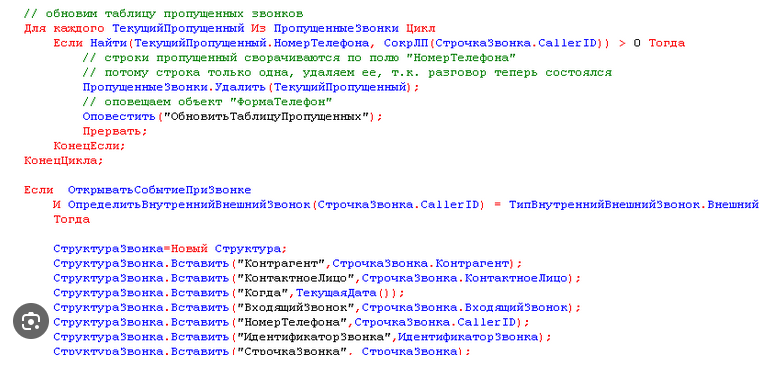Click the line inserting "ИдентификаторЗвонка" into СтруктураЗвонка
The height and width of the screenshot is (365, 759).
[303, 337]
